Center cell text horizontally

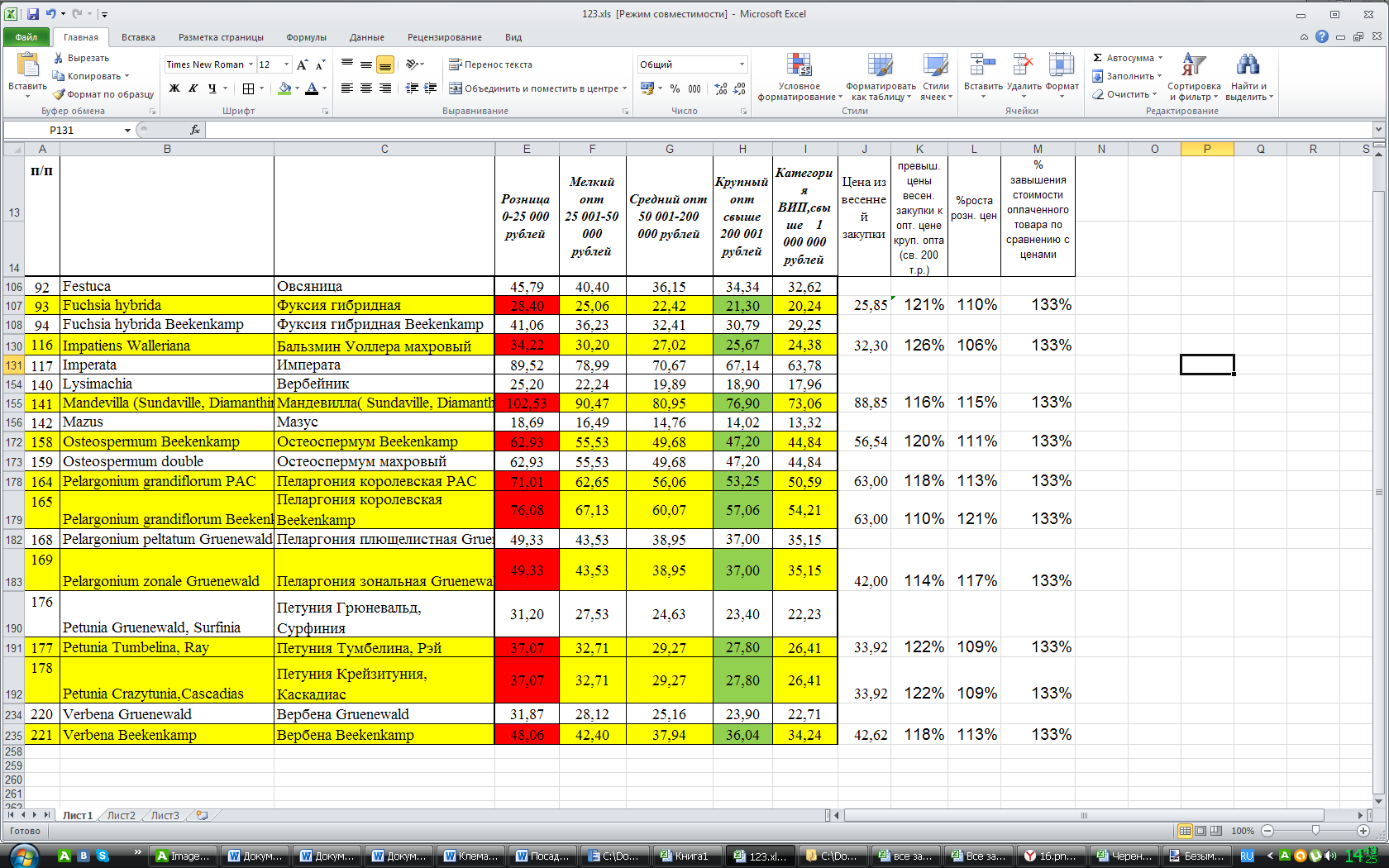coord(366,88)
